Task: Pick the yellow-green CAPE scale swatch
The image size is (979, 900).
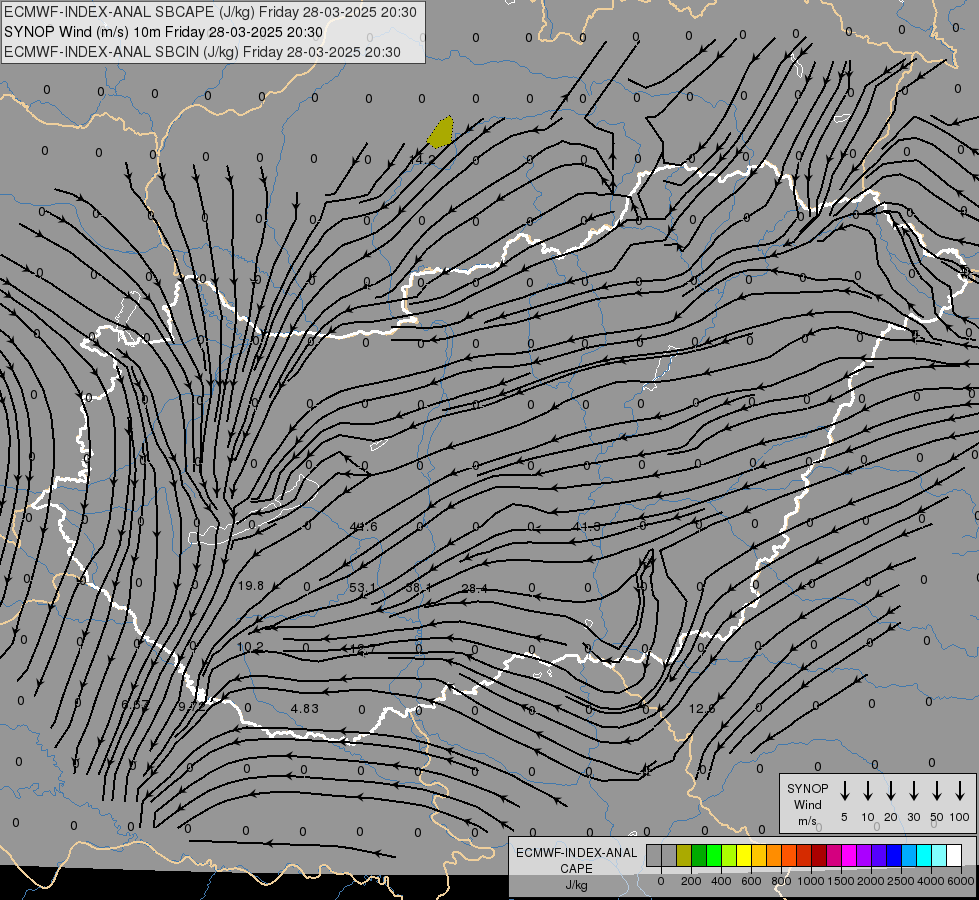Action: tap(729, 855)
